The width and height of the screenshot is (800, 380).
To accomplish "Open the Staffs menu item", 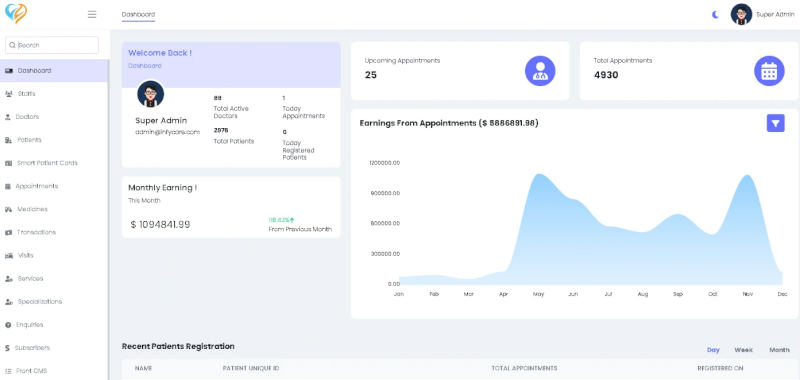I will (x=54, y=94).
